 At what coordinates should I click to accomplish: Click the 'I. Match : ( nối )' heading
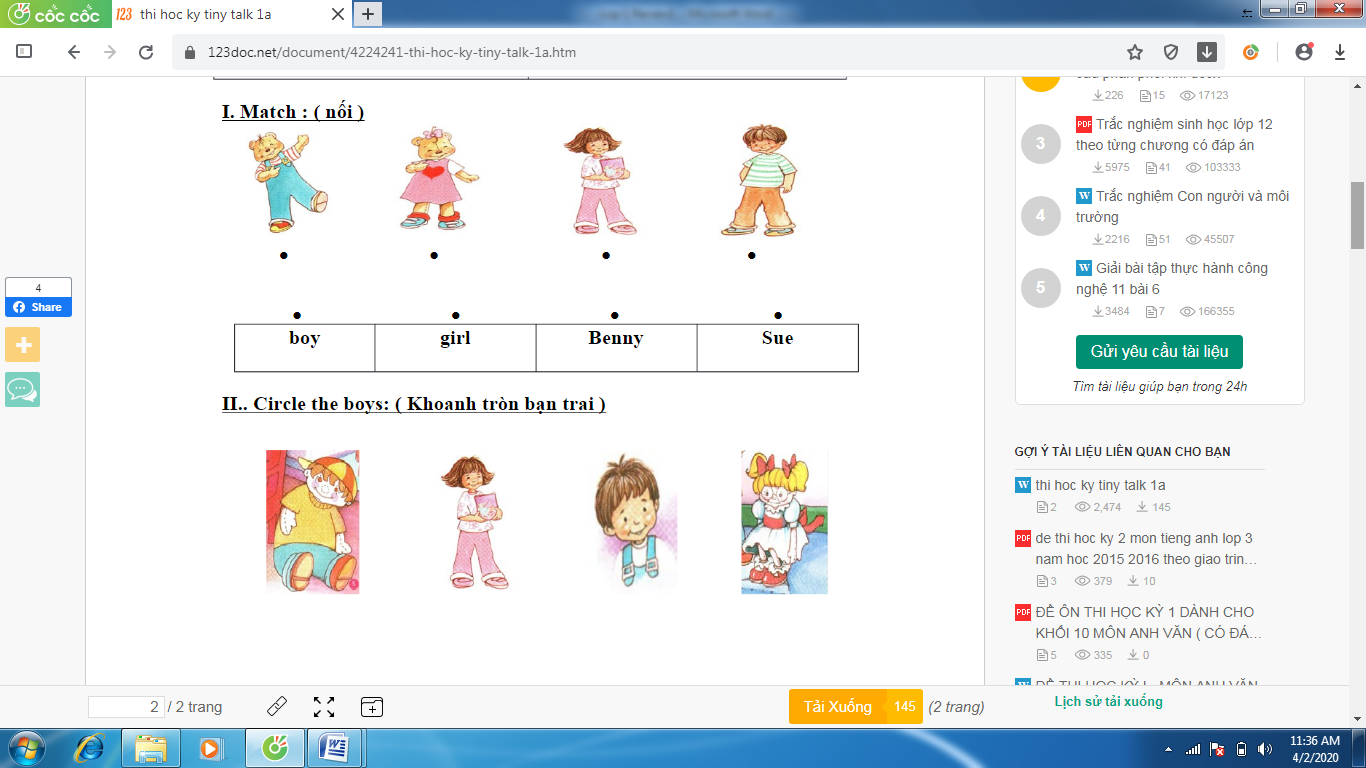[x=293, y=112]
